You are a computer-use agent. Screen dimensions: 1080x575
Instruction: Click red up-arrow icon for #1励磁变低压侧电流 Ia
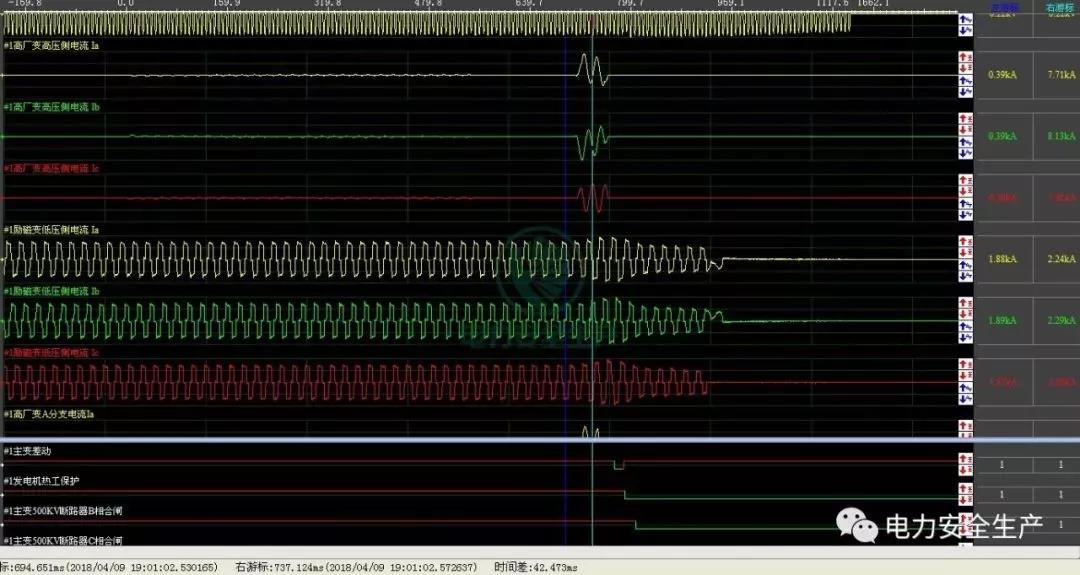point(966,242)
